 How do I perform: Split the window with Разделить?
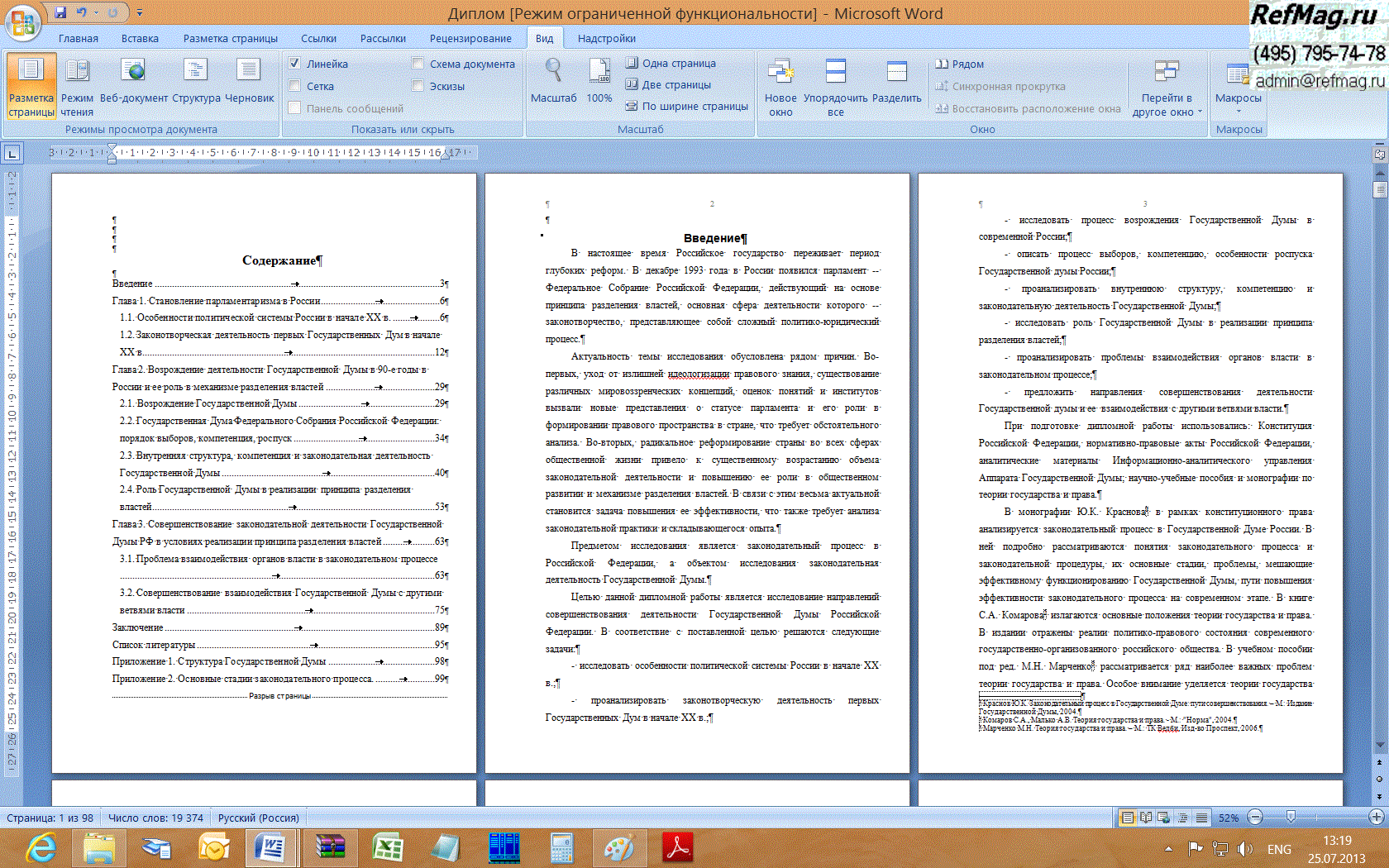[x=896, y=83]
